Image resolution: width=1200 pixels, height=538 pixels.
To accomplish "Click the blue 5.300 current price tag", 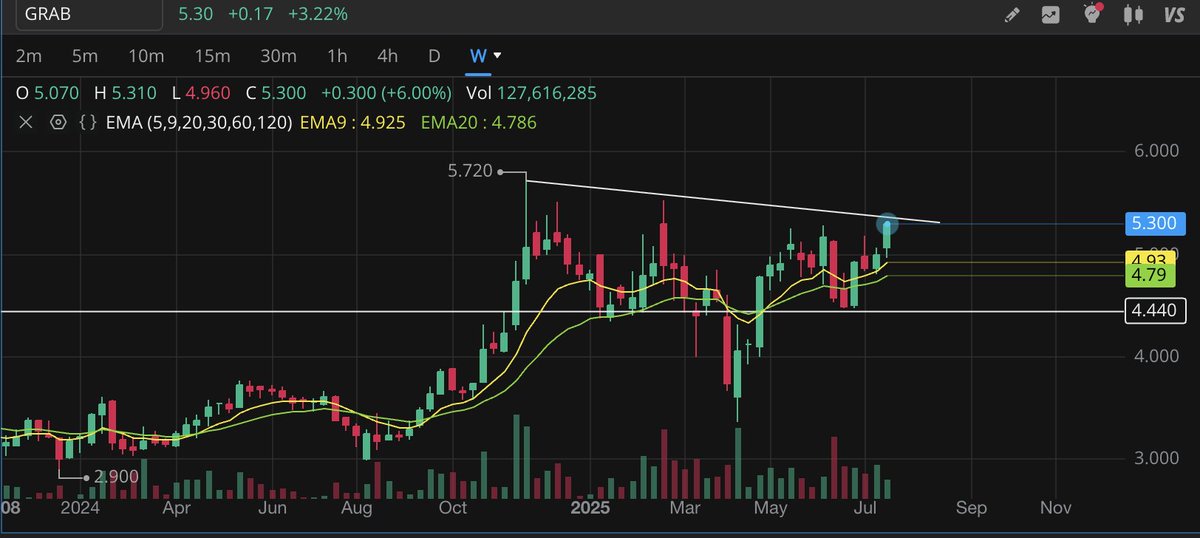I will point(1156,222).
